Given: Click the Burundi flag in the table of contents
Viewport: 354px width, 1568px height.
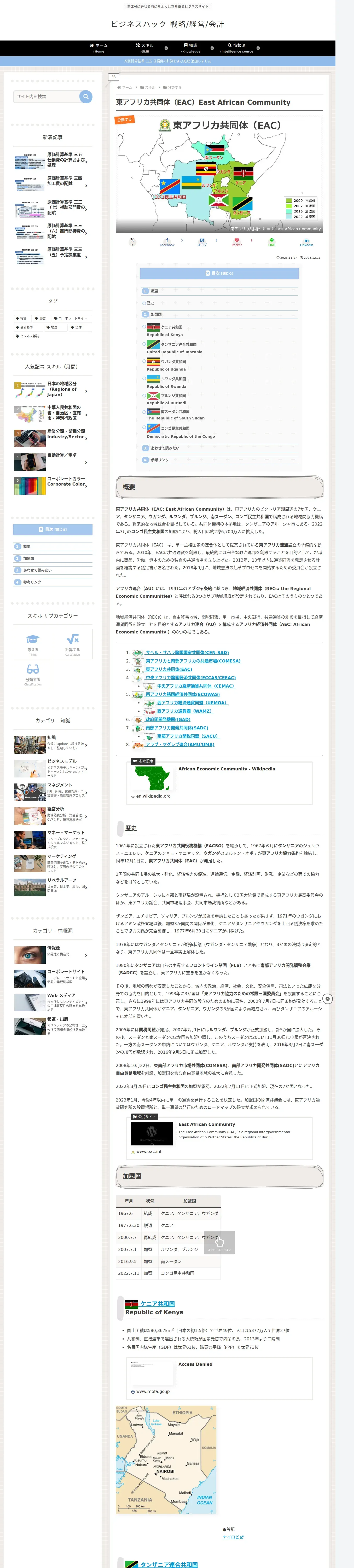Looking at the screenshot, I should (153, 396).
